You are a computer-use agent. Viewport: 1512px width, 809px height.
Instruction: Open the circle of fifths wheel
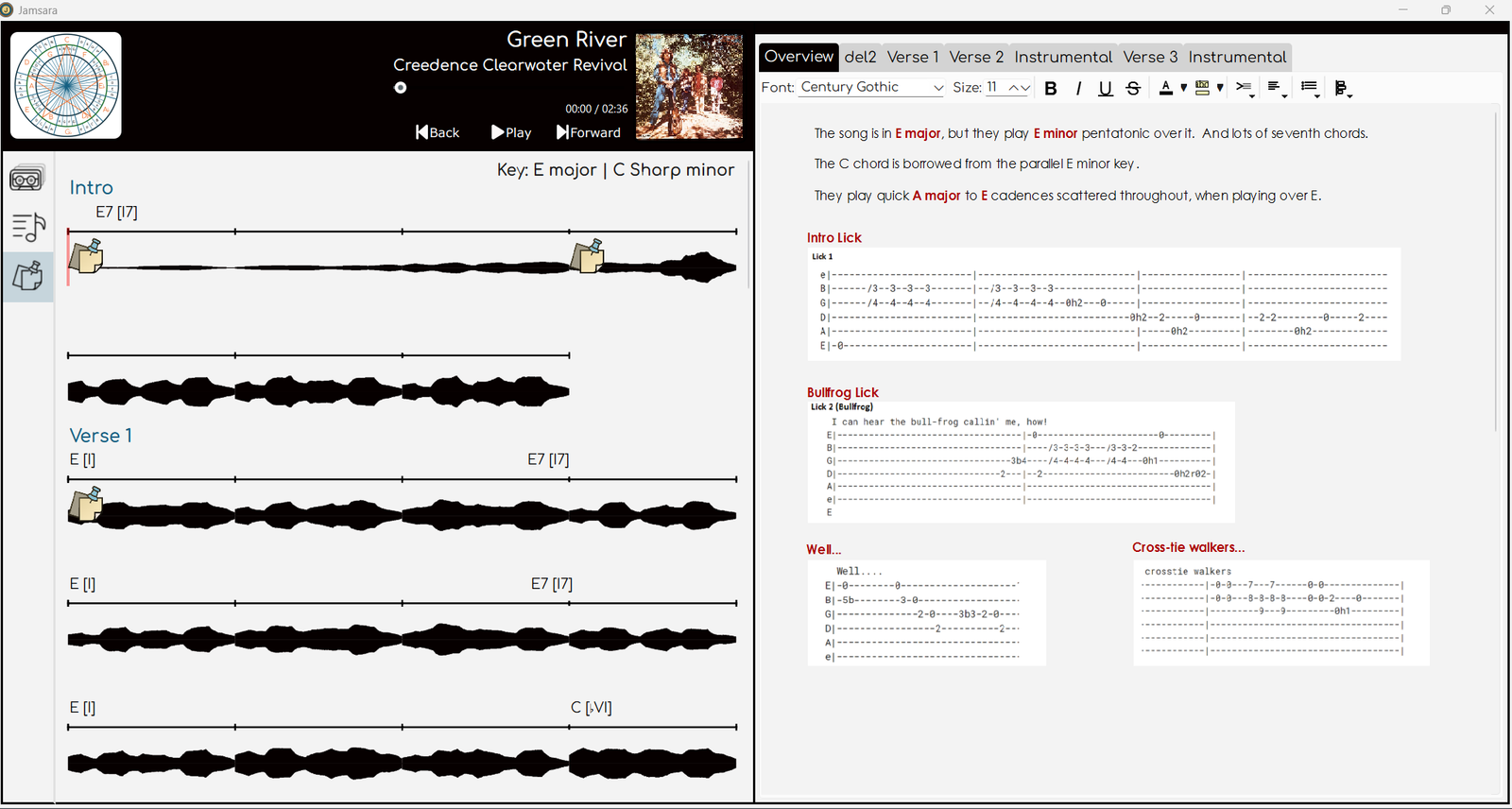(66, 85)
